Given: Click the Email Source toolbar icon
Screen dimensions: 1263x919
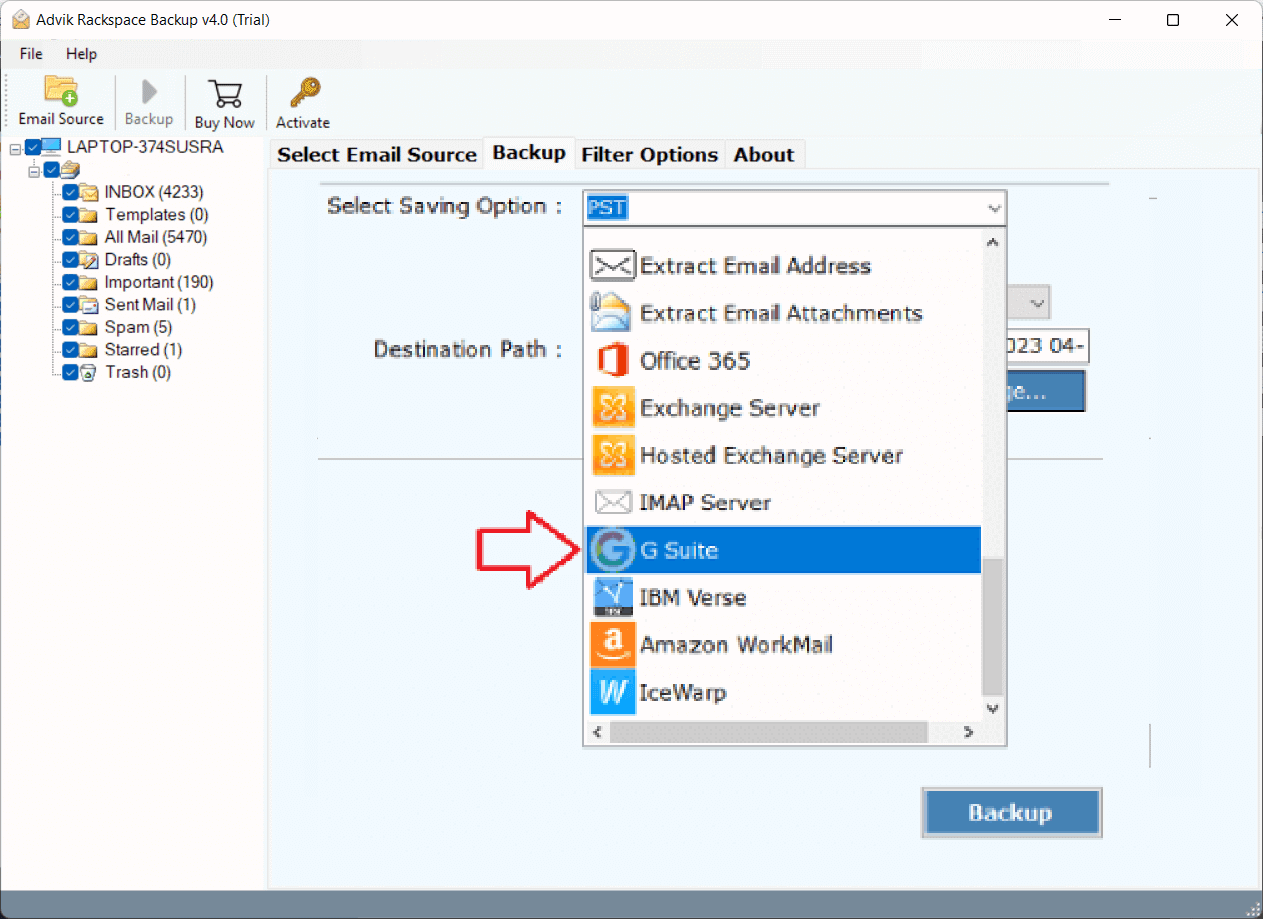Looking at the screenshot, I should pyautogui.click(x=60, y=100).
